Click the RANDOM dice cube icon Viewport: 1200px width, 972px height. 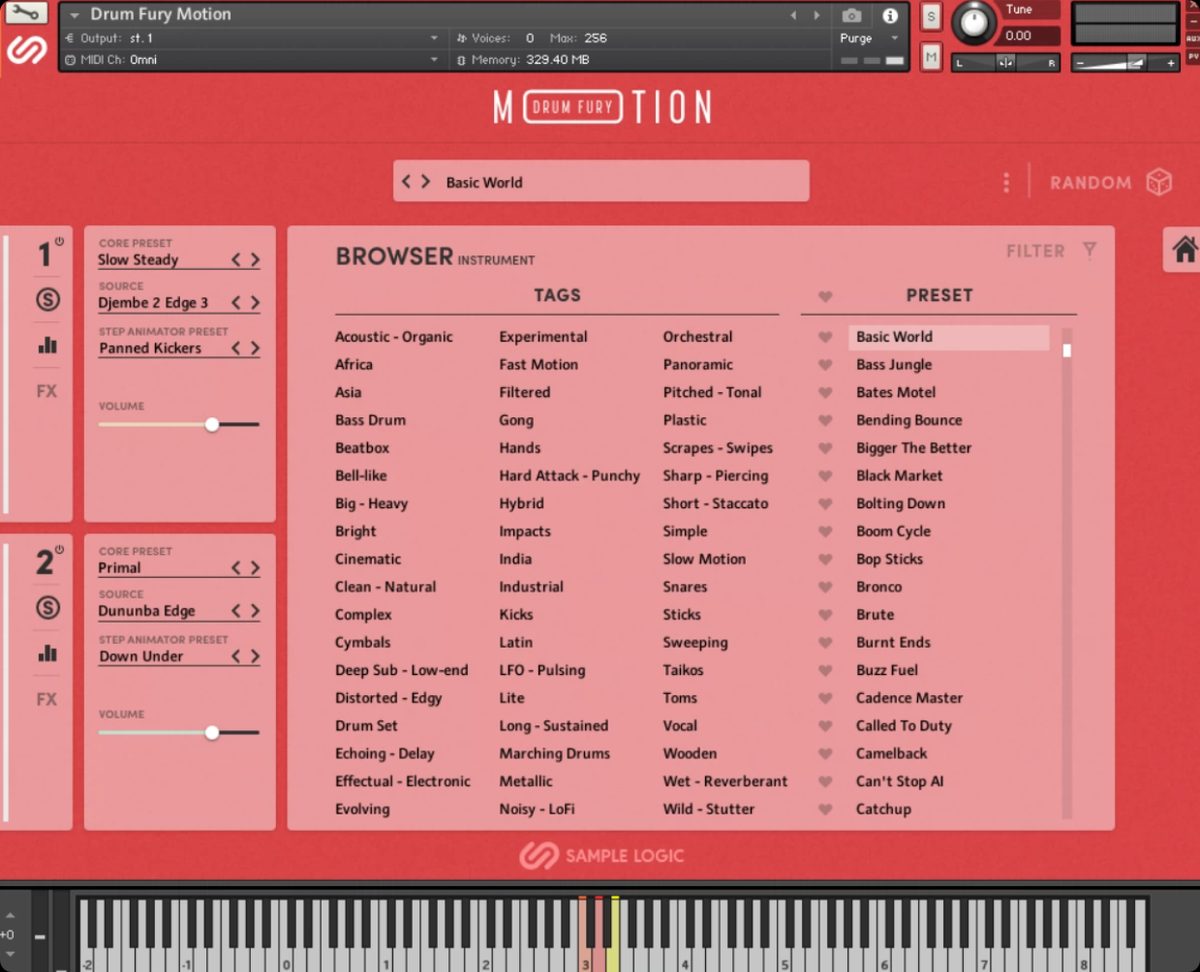coord(1159,182)
